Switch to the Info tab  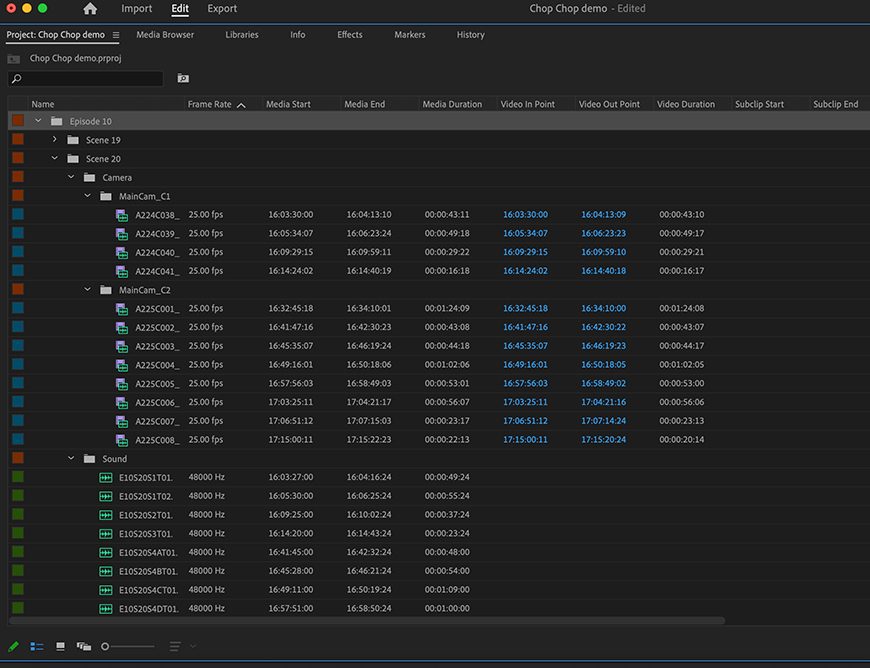297,35
